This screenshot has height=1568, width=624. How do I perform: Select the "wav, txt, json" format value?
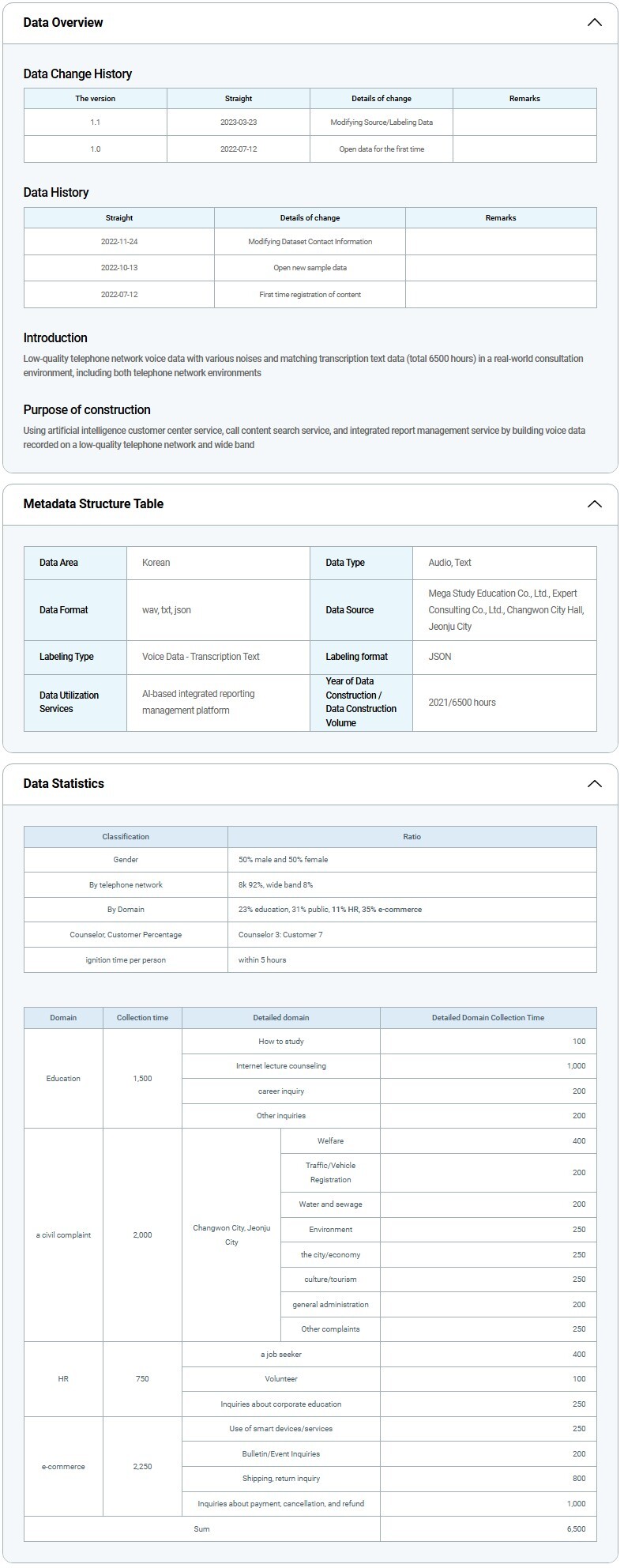coord(167,610)
